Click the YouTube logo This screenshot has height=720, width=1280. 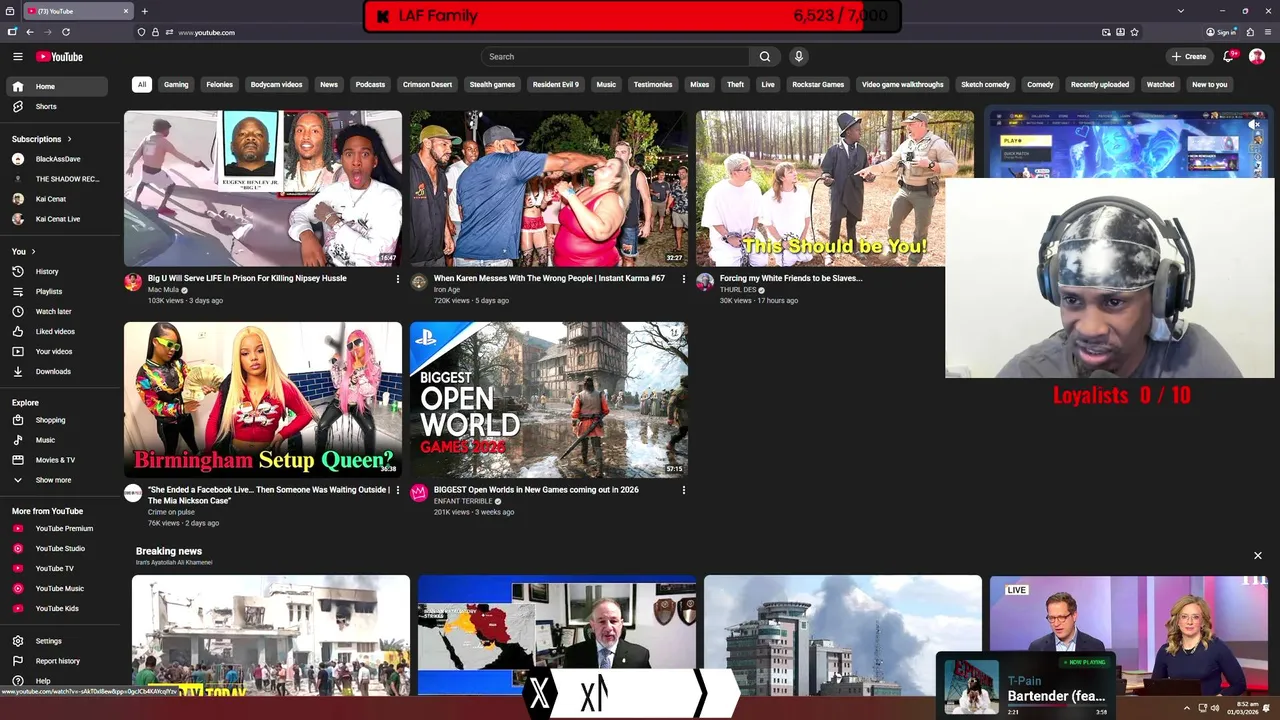(x=60, y=57)
